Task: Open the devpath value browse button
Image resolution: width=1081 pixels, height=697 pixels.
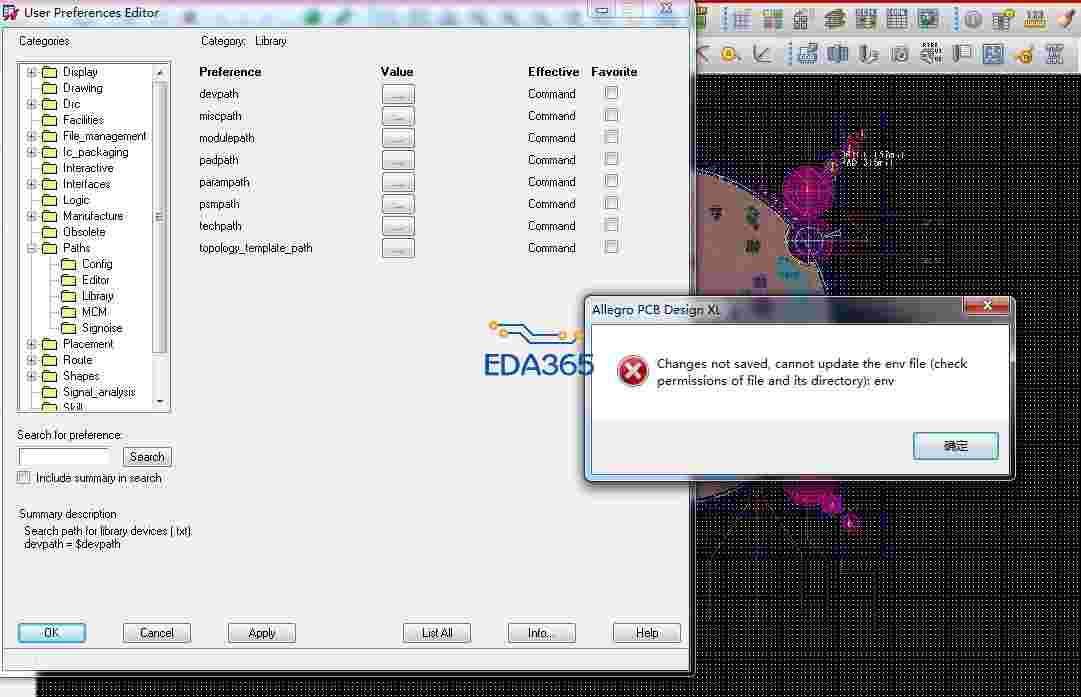Action: (398, 94)
